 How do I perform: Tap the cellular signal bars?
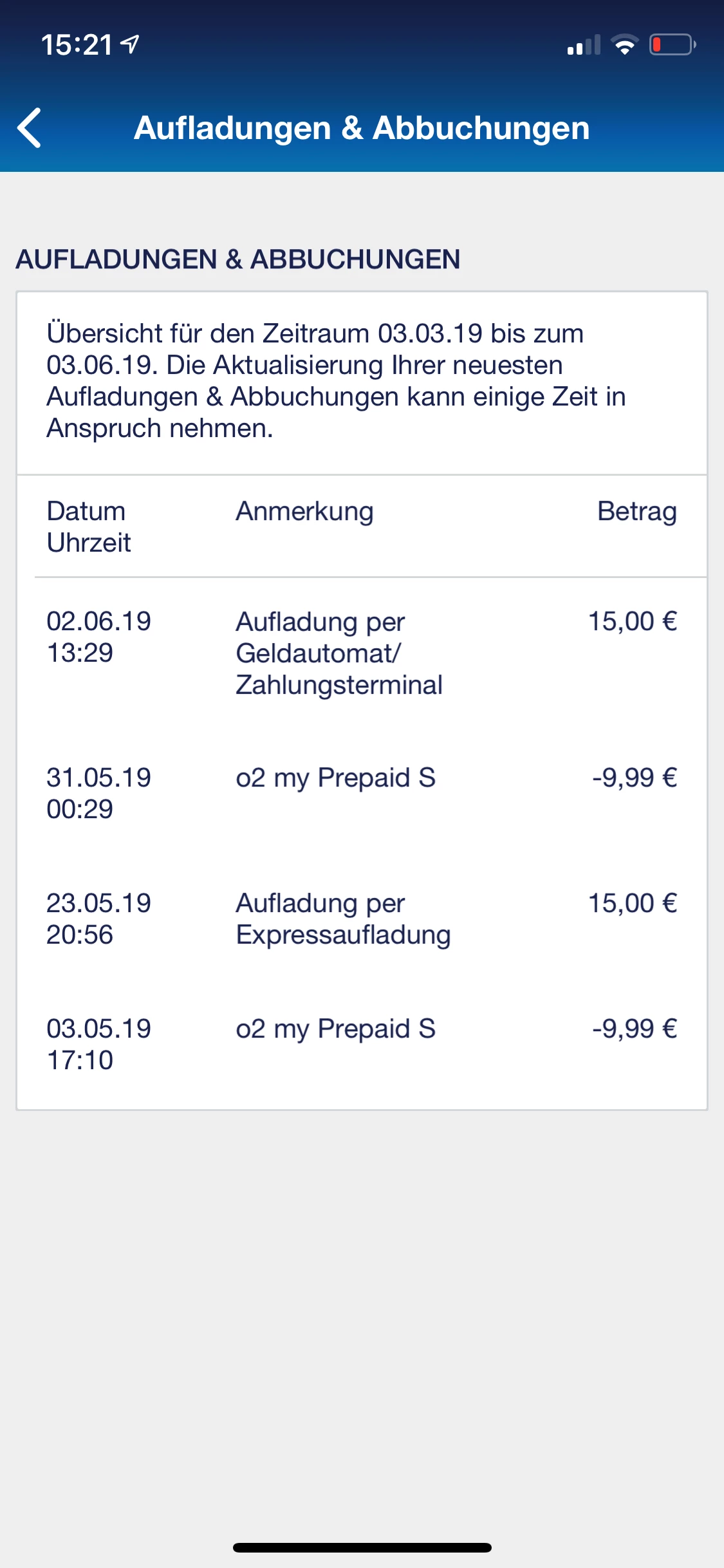coord(583,45)
